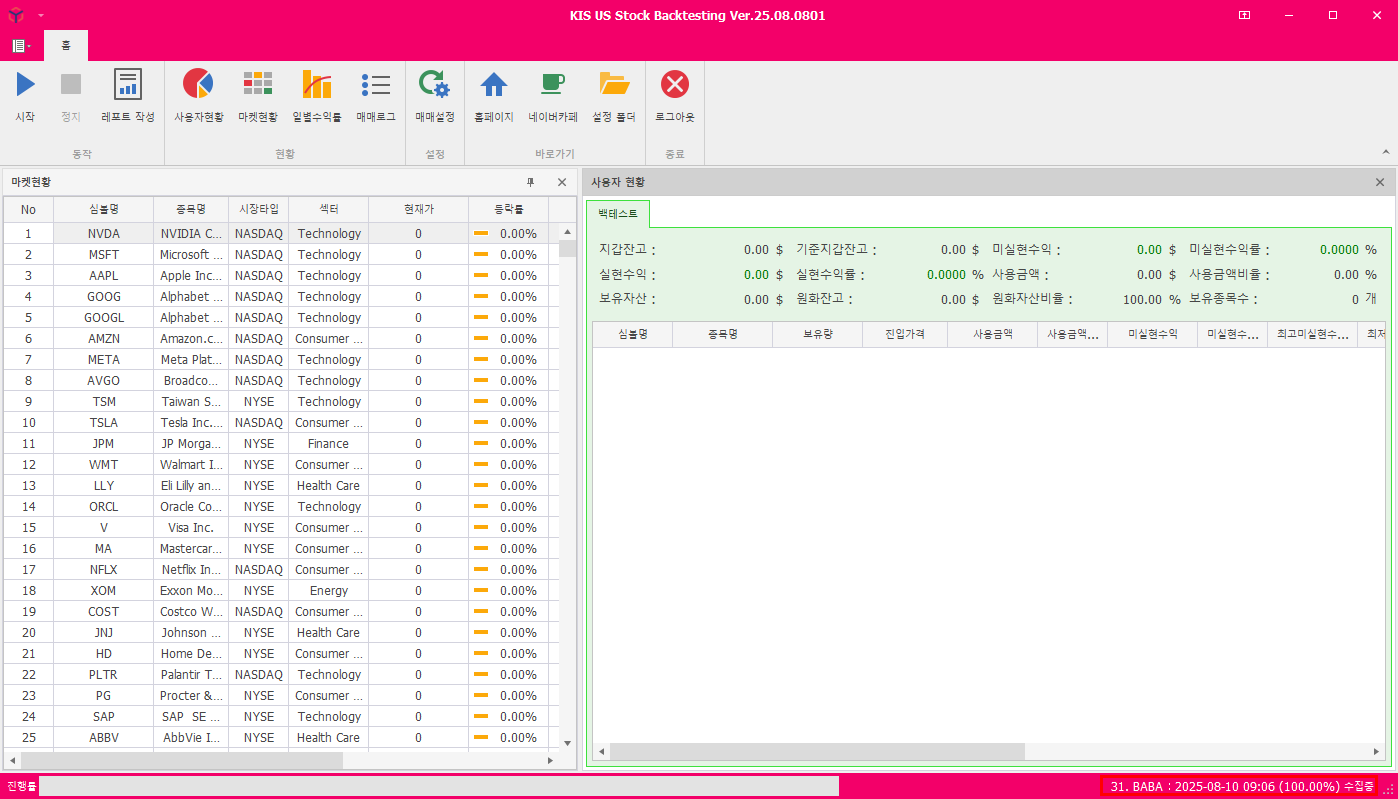The image size is (1398, 799).
Task: Click the 미실현수익 column header
Action: (x=1153, y=334)
